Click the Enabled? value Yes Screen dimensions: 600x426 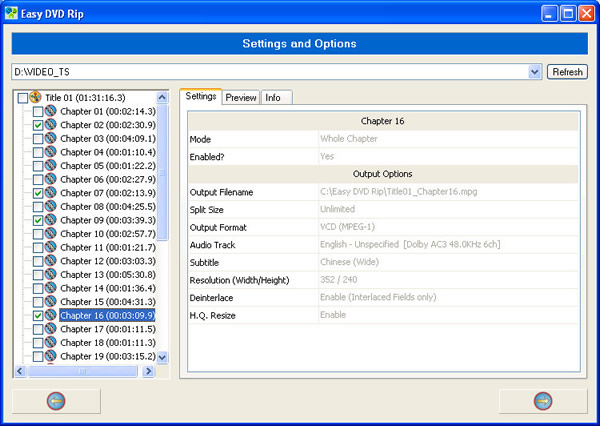pos(327,156)
